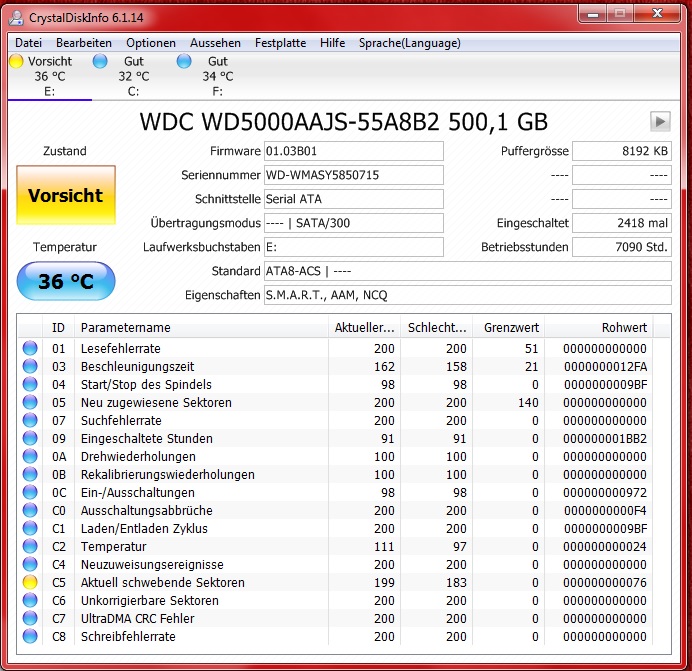Click the Übertragungsmodus field SATA/300
692x671 pixels.
click(354, 223)
